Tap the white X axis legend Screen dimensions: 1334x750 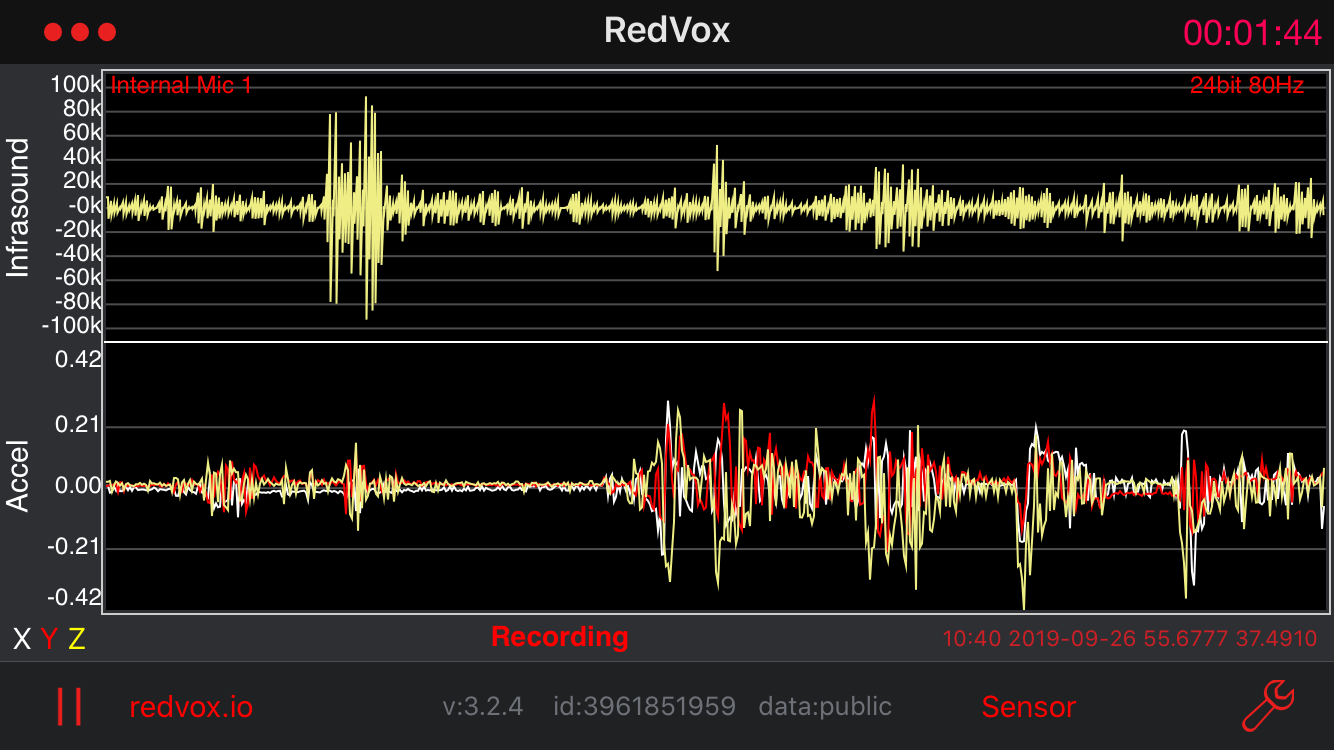pyautogui.click(x=21, y=639)
